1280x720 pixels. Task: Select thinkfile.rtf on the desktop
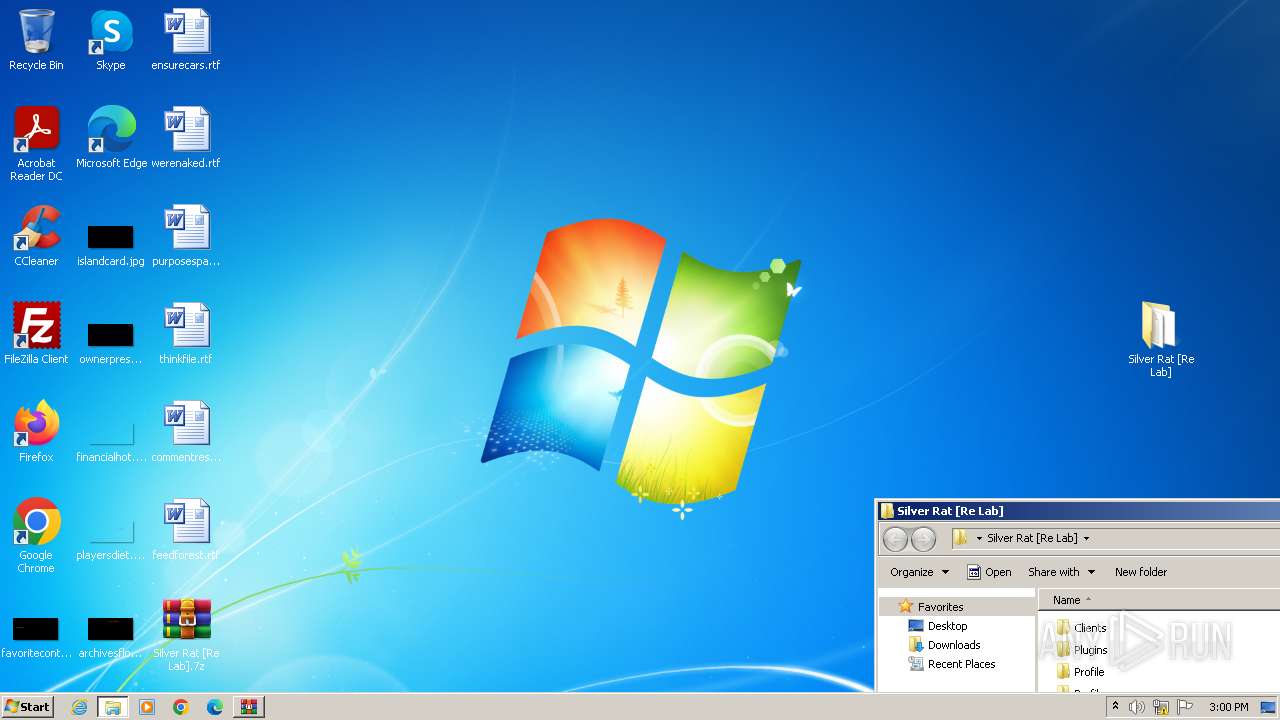pos(186,334)
